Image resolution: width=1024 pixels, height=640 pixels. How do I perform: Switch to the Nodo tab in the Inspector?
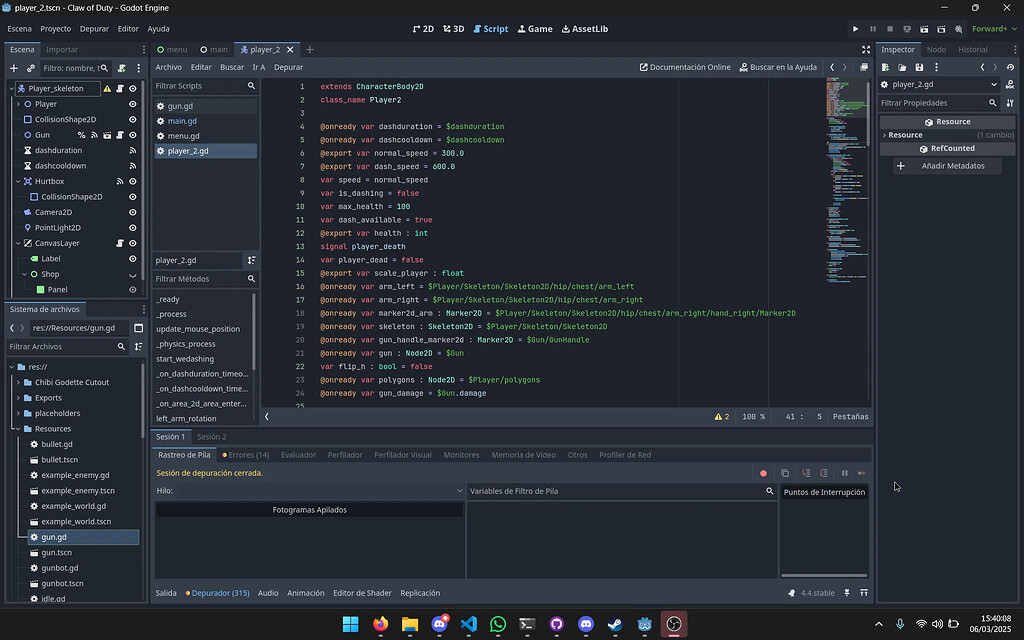[x=936, y=48]
